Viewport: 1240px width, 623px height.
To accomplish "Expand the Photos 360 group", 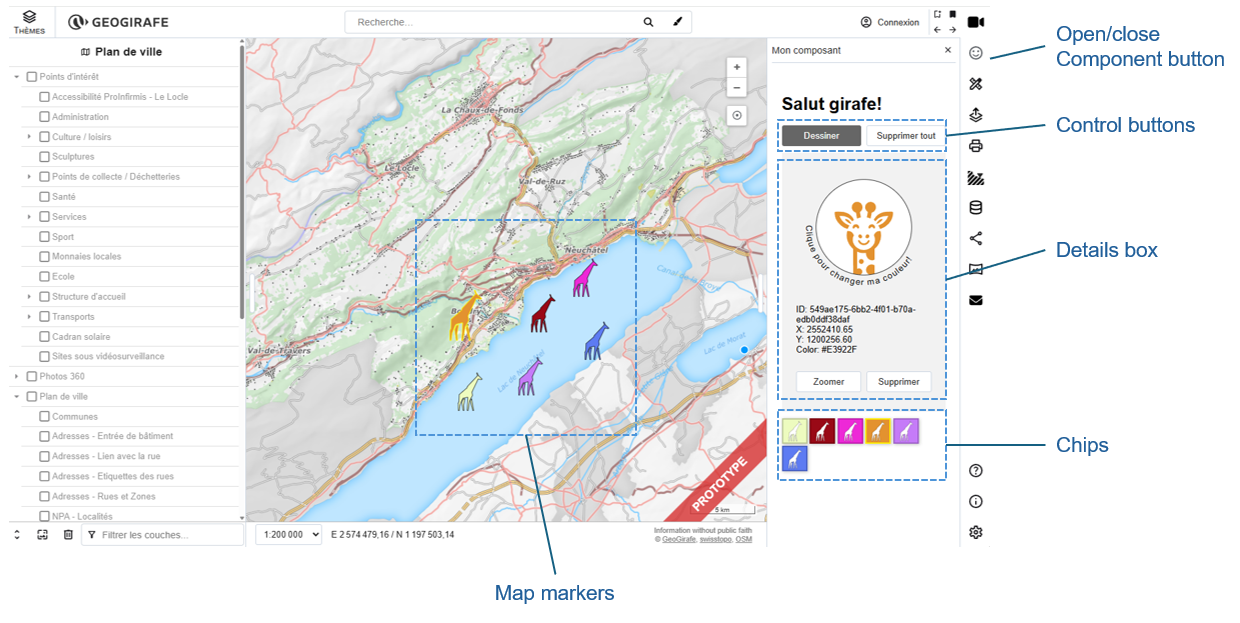I will click(17, 377).
